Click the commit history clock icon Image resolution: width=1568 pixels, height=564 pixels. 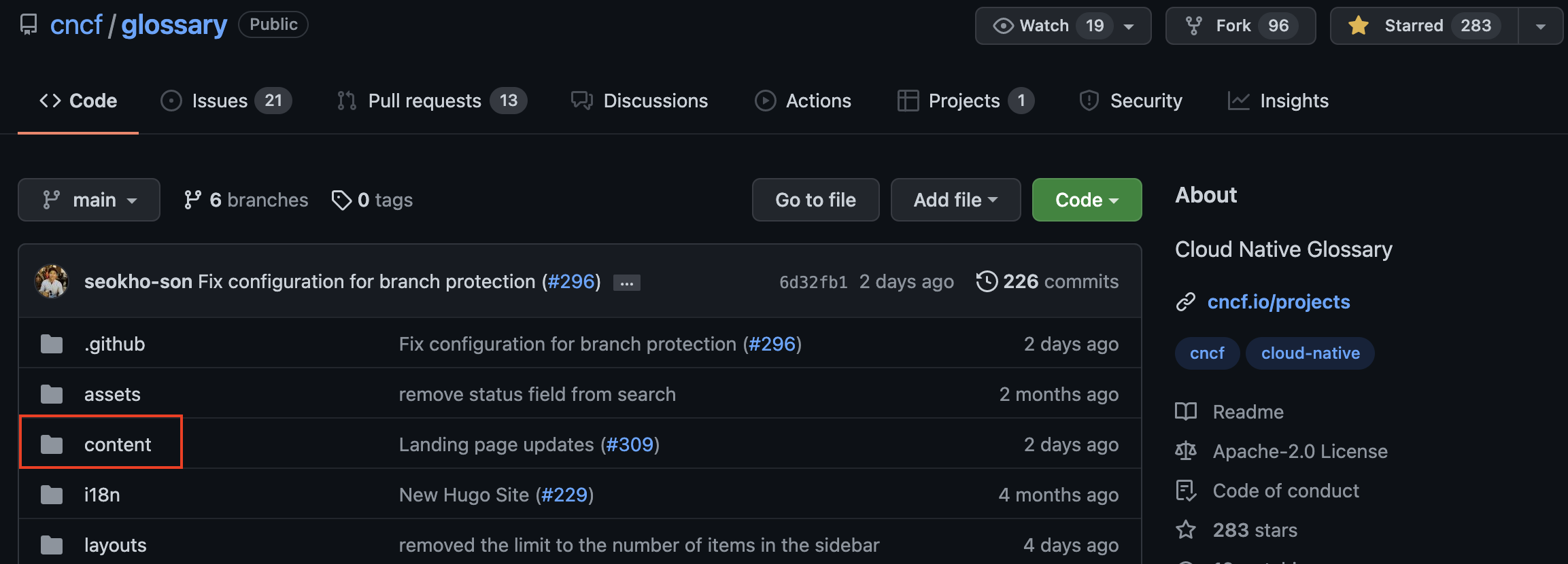[986, 281]
